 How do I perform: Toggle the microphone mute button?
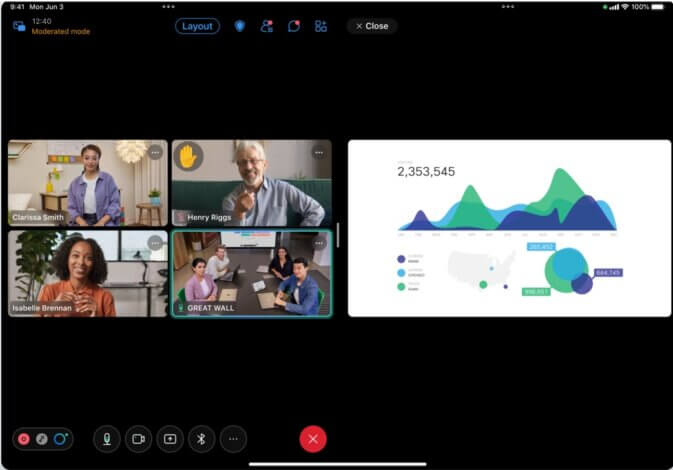[107, 438]
